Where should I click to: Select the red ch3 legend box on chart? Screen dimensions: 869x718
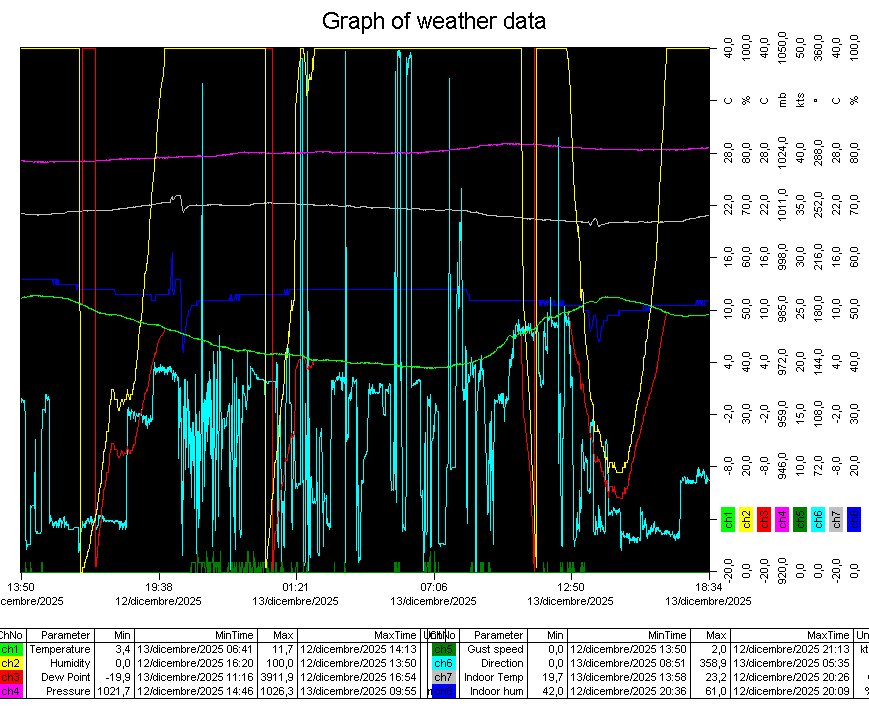[765, 518]
